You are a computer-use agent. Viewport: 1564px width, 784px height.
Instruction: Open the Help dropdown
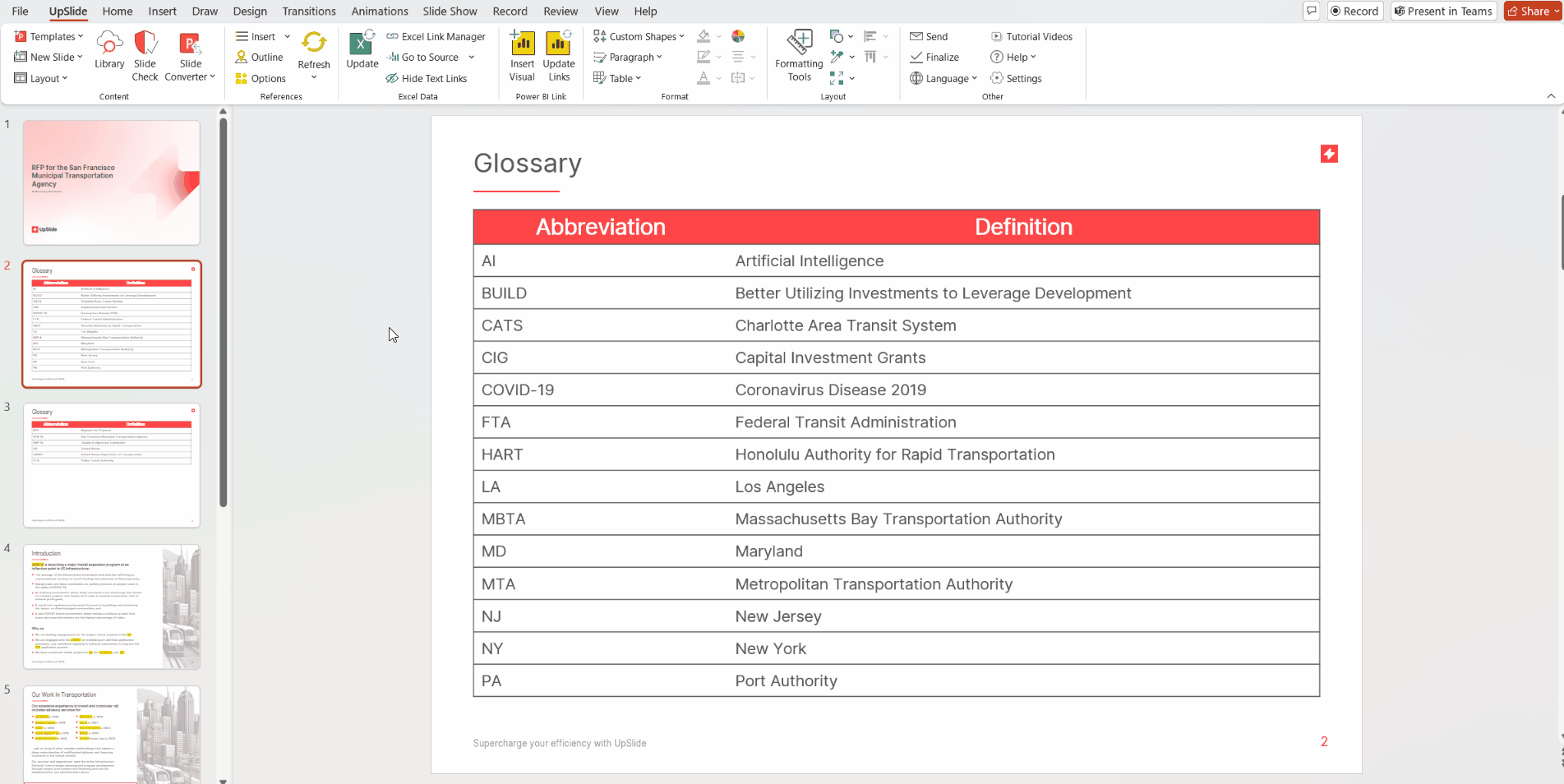coord(1013,57)
